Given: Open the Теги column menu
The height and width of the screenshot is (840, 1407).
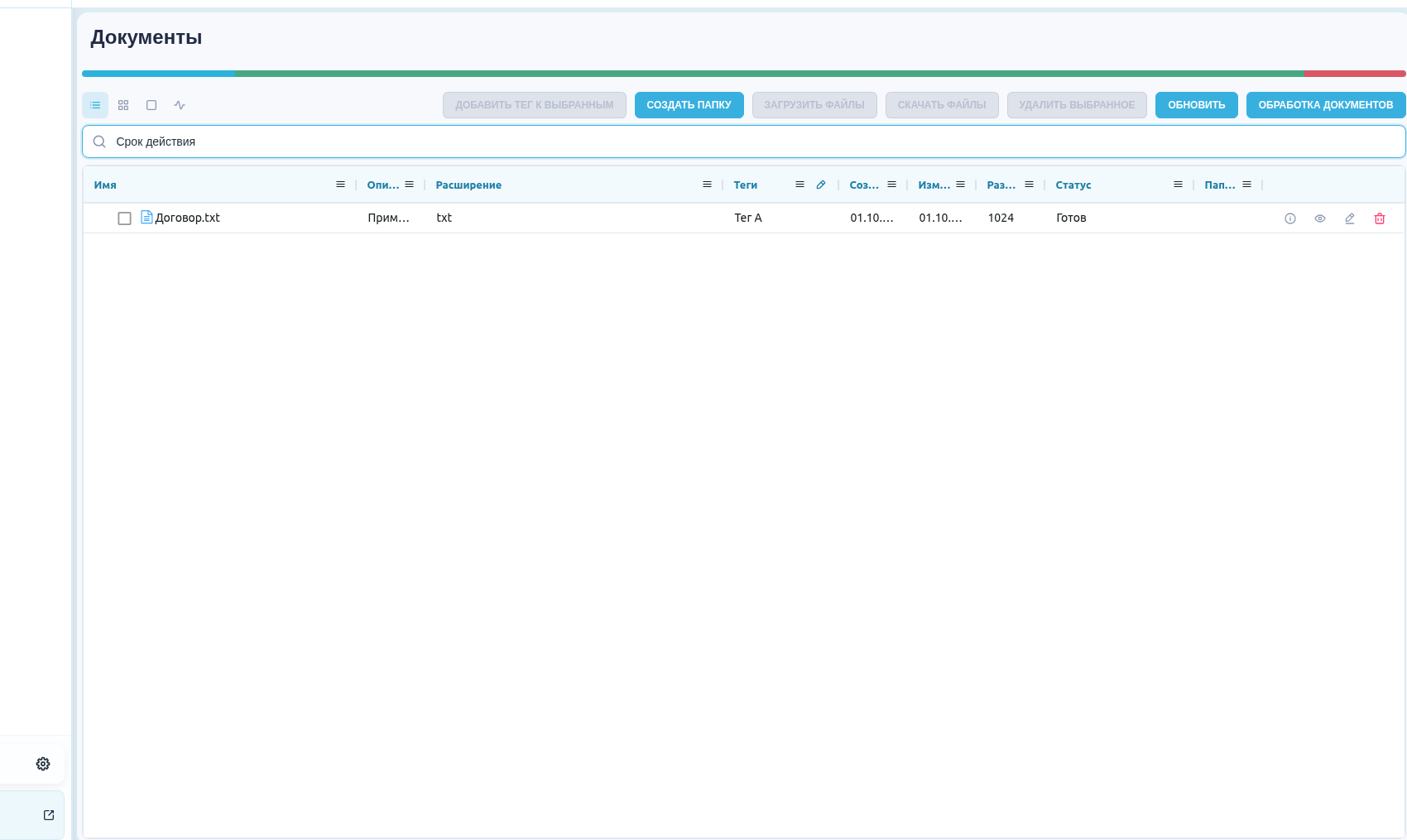Looking at the screenshot, I should click(x=800, y=185).
